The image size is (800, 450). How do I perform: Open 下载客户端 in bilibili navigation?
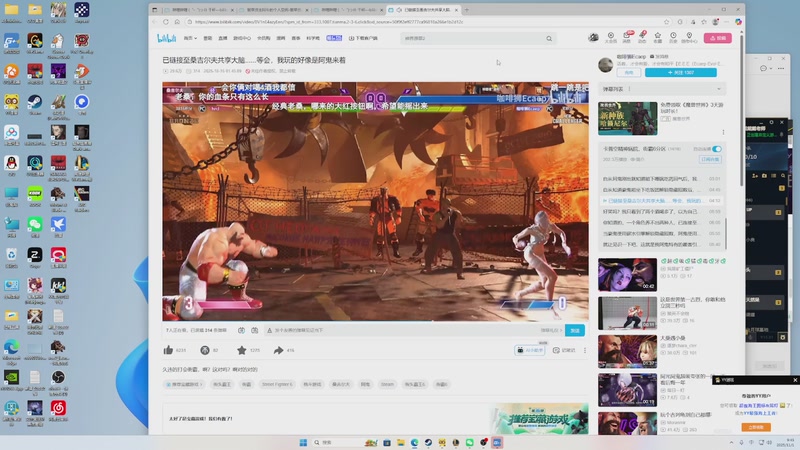coord(363,38)
